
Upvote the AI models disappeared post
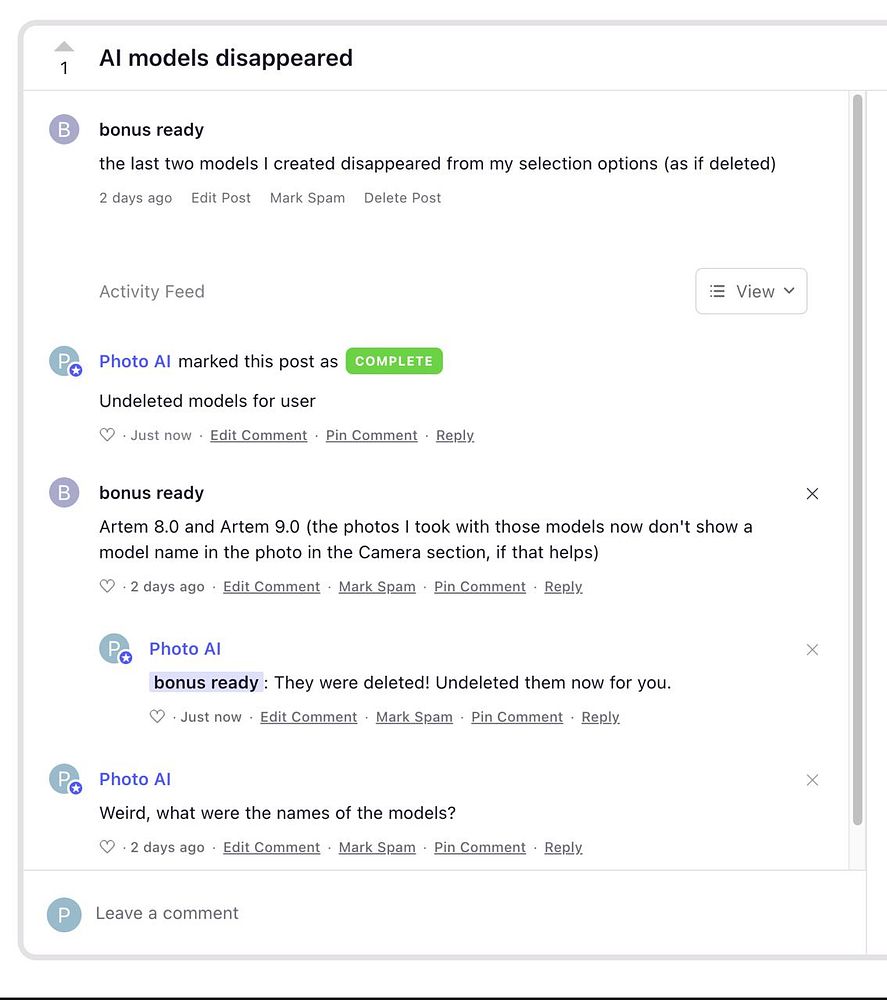pyautogui.click(x=64, y=47)
